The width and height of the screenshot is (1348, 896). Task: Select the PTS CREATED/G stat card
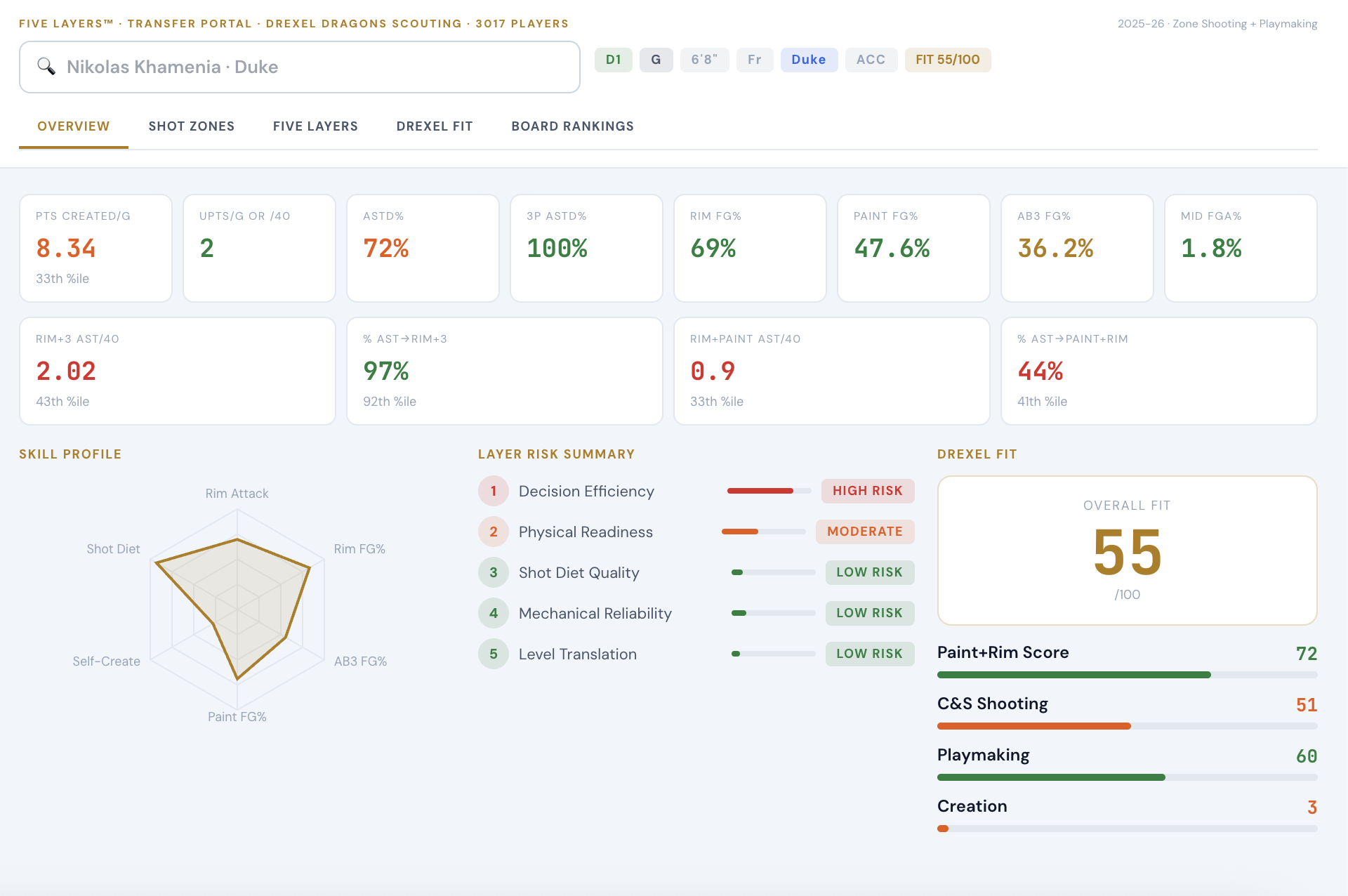(x=95, y=249)
